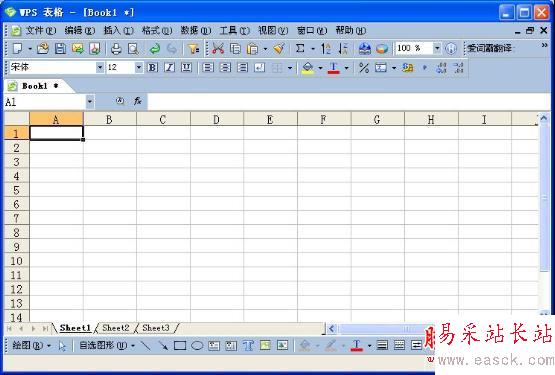Viewport: 555px width, 375px height.
Task: Open the 插入 (Insert) menu
Action: point(118,30)
